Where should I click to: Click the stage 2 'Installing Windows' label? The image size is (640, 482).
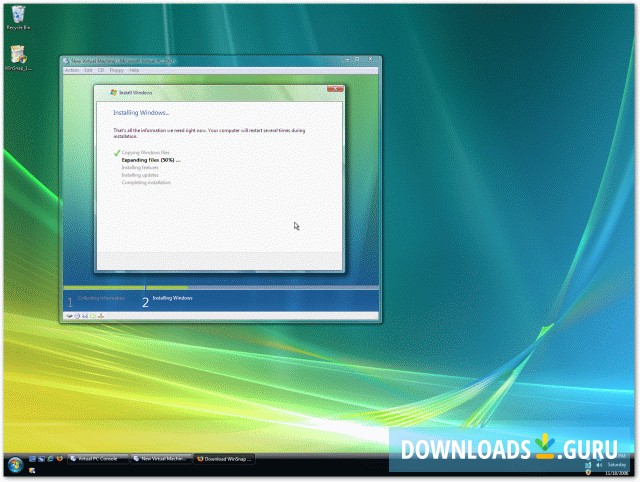[x=172, y=298]
